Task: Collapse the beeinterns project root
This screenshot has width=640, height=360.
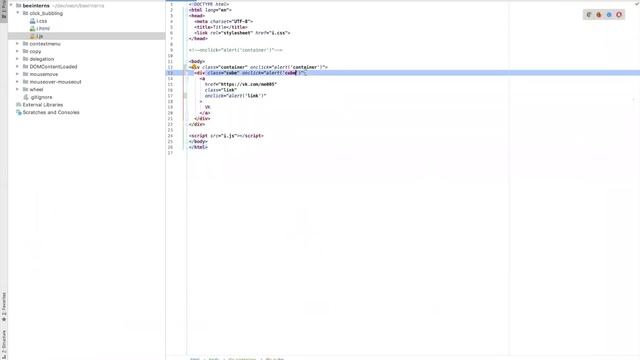Action: coord(11,6)
